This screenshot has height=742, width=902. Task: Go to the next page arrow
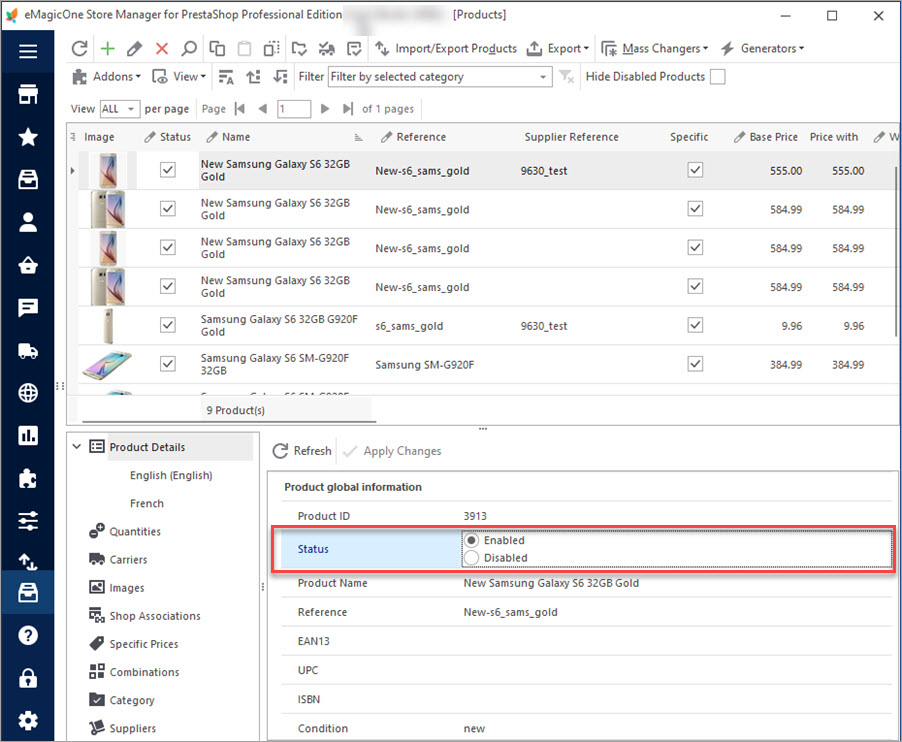[324, 109]
